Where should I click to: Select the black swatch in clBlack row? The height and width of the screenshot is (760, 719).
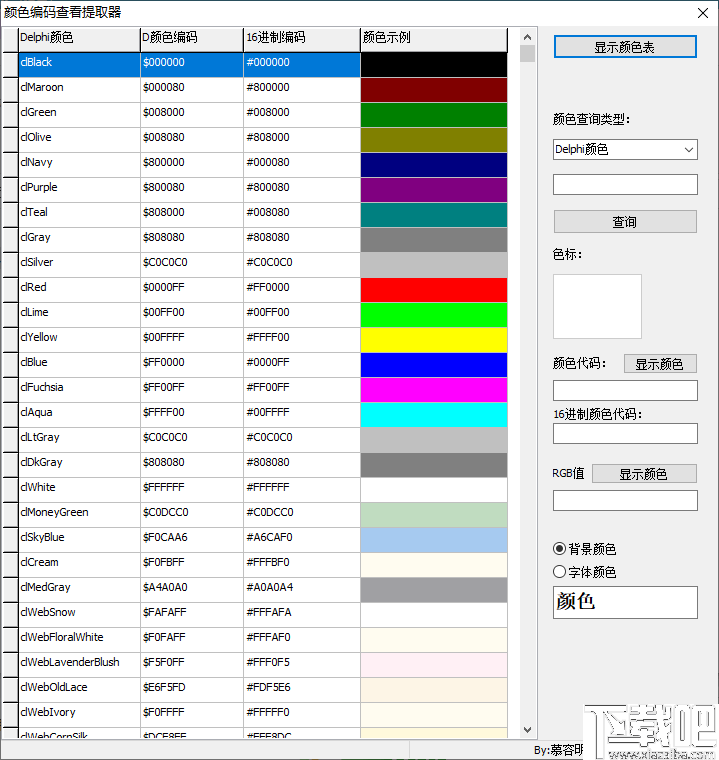[434, 64]
